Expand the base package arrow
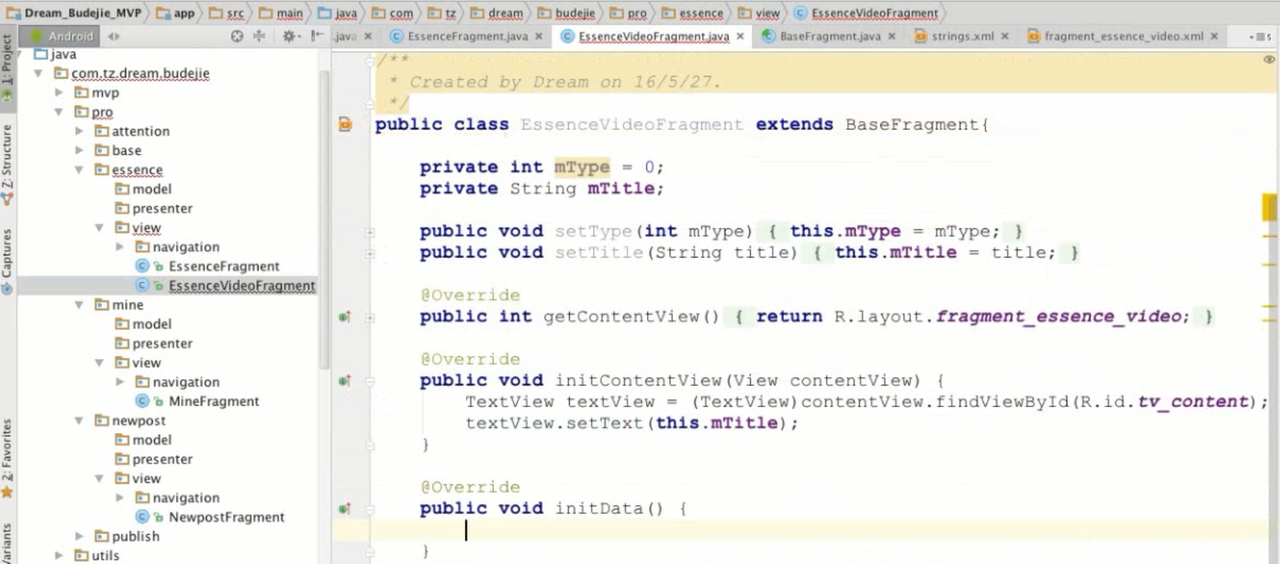Image resolution: width=1280 pixels, height=564 pixels. point(80,150)
